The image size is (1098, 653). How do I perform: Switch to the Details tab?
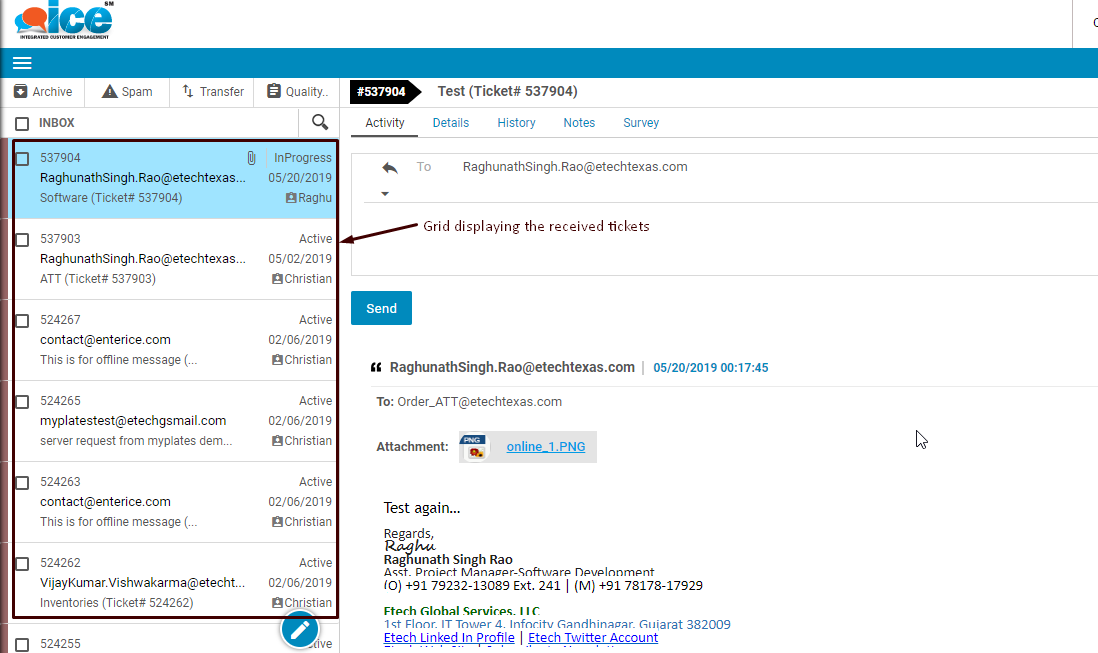(451, 123)
